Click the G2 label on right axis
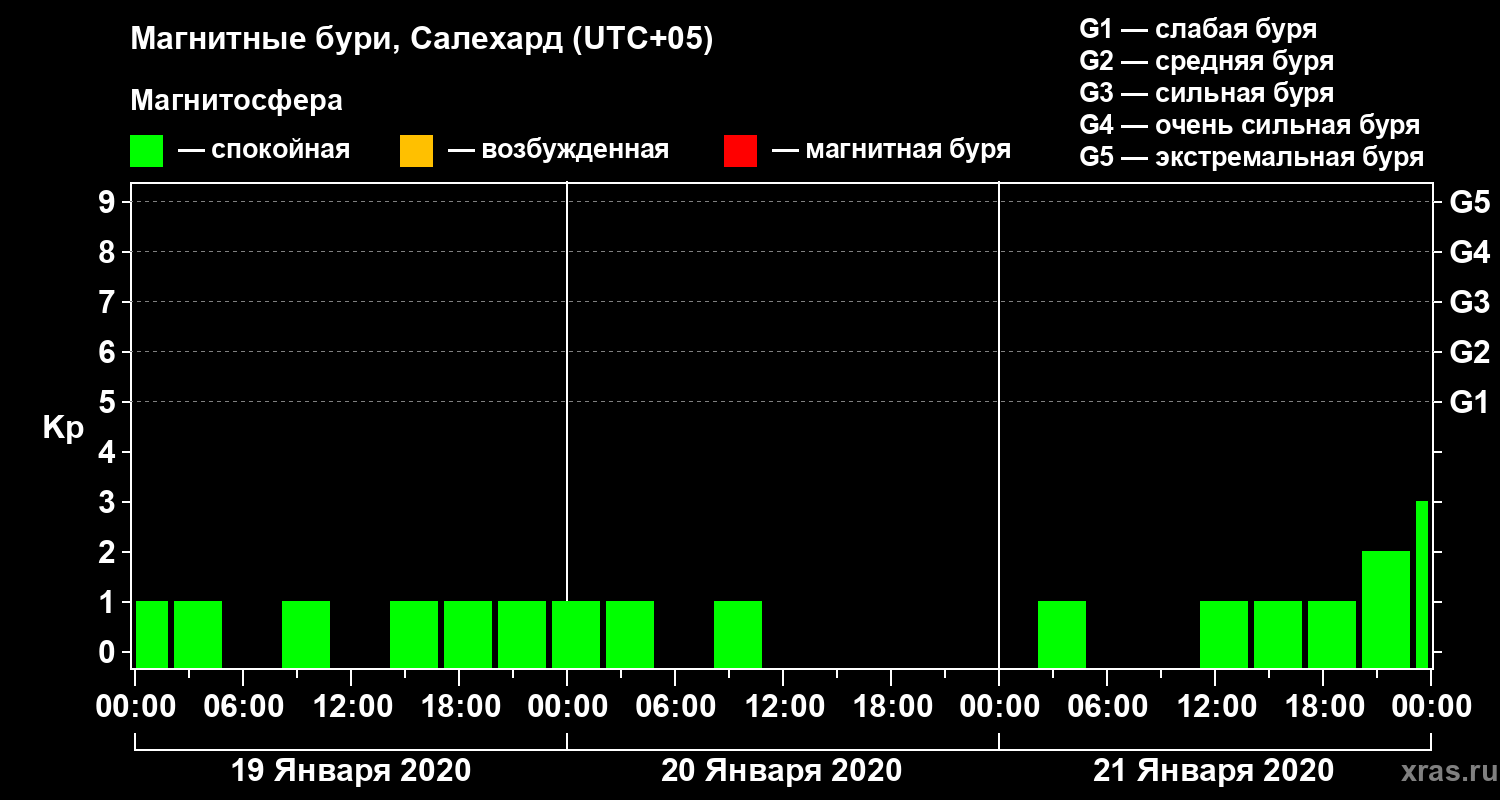 1469,353
